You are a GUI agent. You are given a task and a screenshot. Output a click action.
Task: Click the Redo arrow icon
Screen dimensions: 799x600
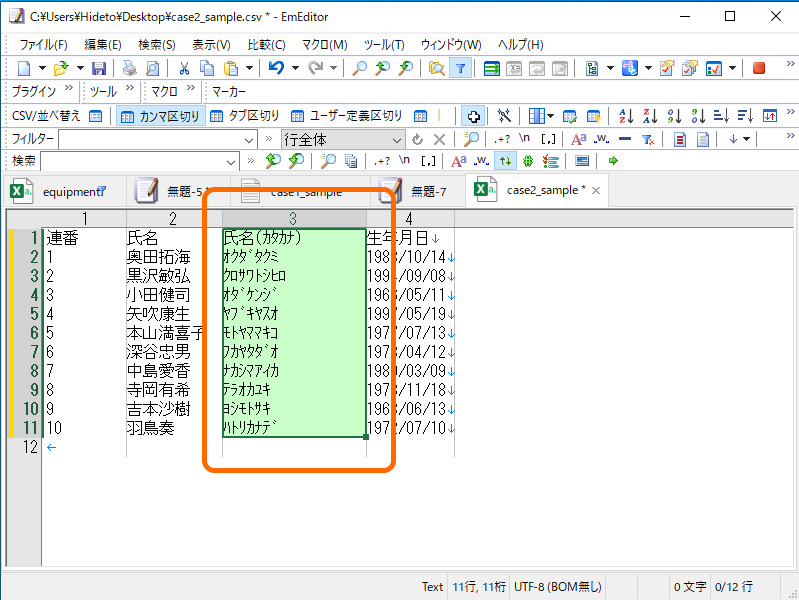[315, 67]
